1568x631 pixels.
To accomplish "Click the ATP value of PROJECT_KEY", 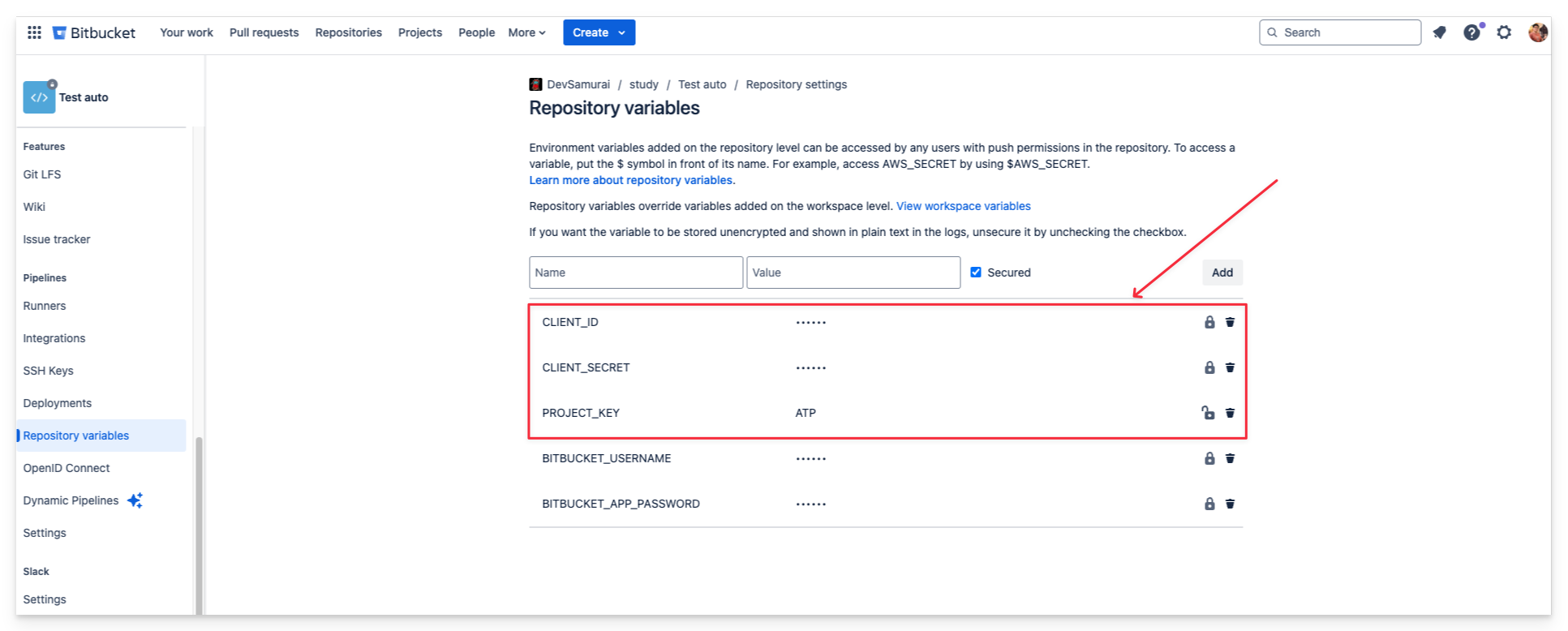I will (805, 413).
